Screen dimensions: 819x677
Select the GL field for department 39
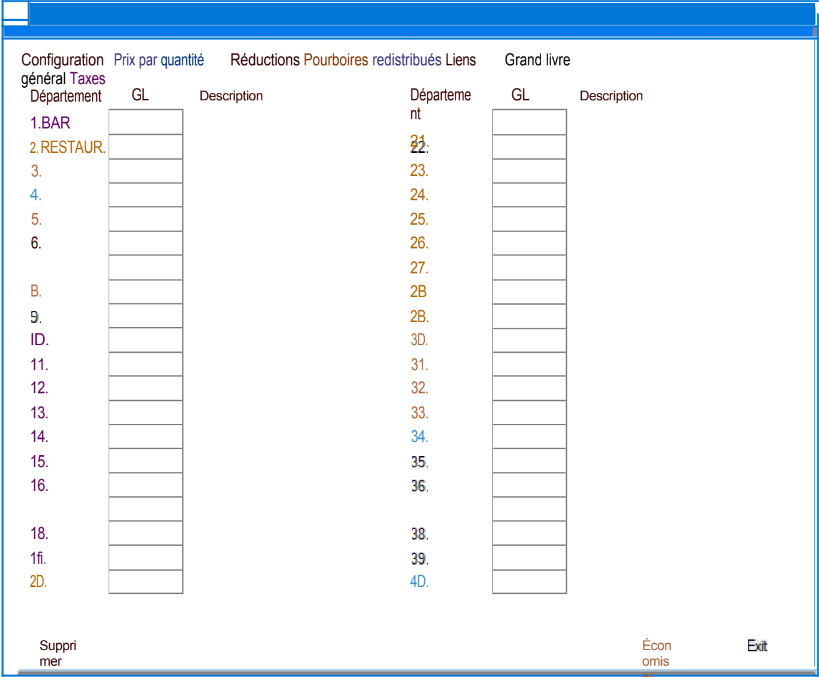[x=529, y=558]
